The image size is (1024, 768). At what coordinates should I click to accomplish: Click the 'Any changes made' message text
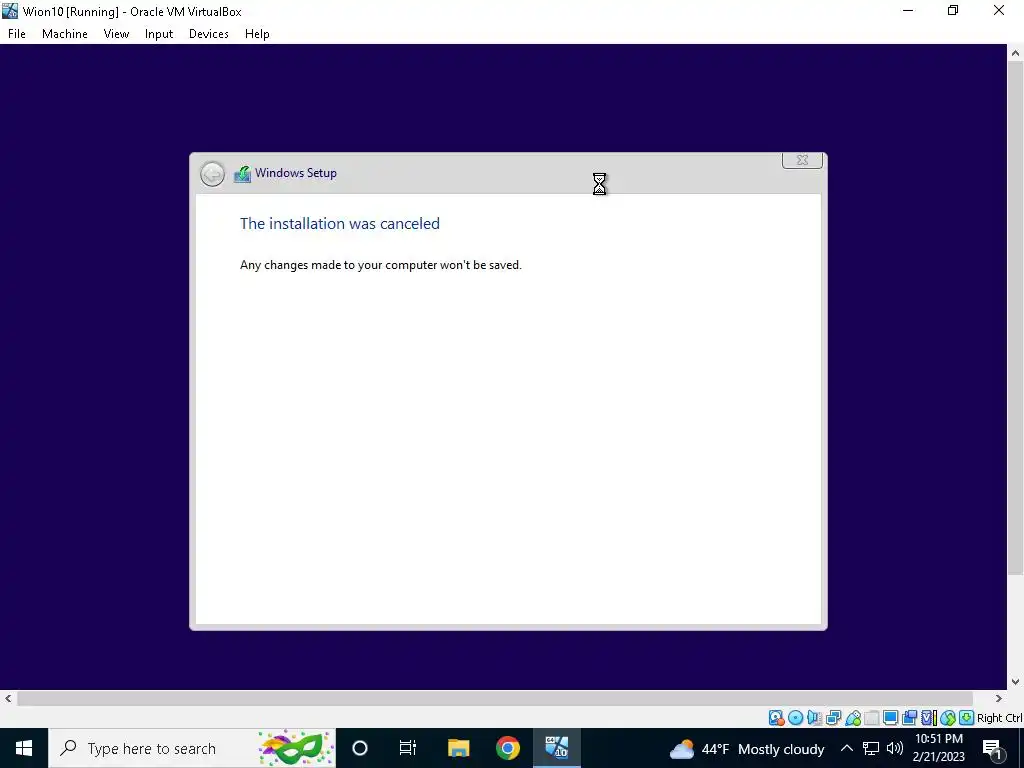381,264
